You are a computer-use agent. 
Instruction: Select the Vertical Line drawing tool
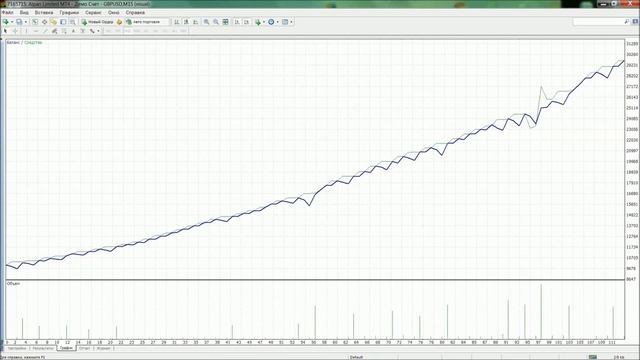26,31
